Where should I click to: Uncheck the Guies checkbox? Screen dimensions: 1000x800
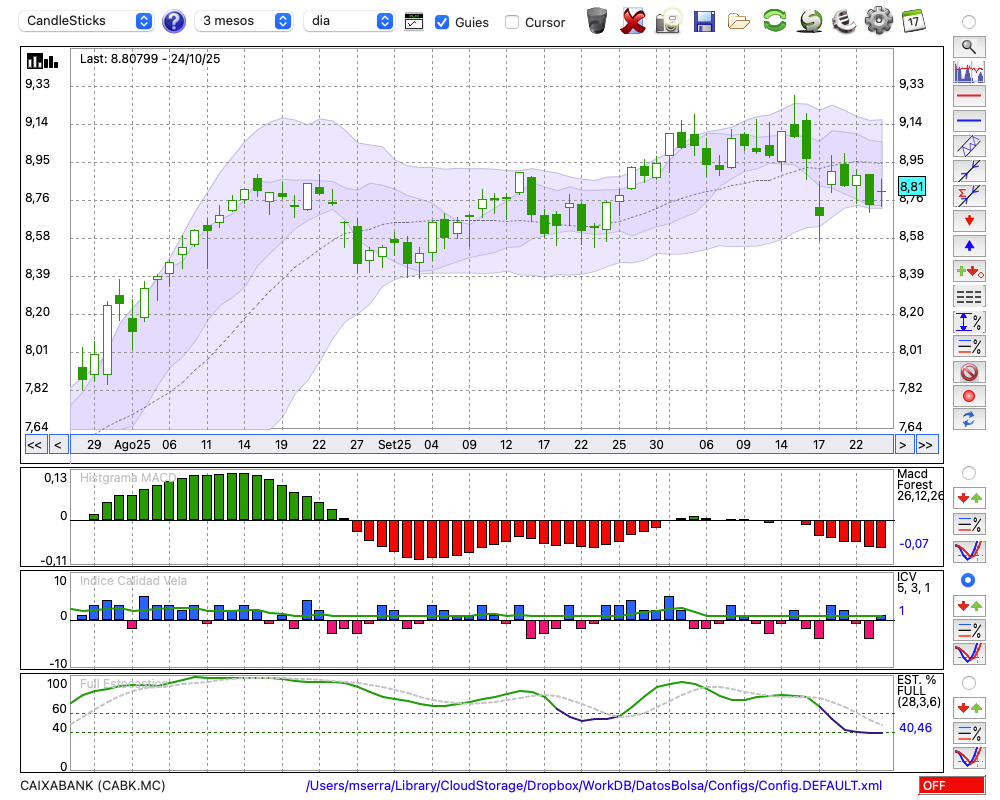click(x=441, y=22)
